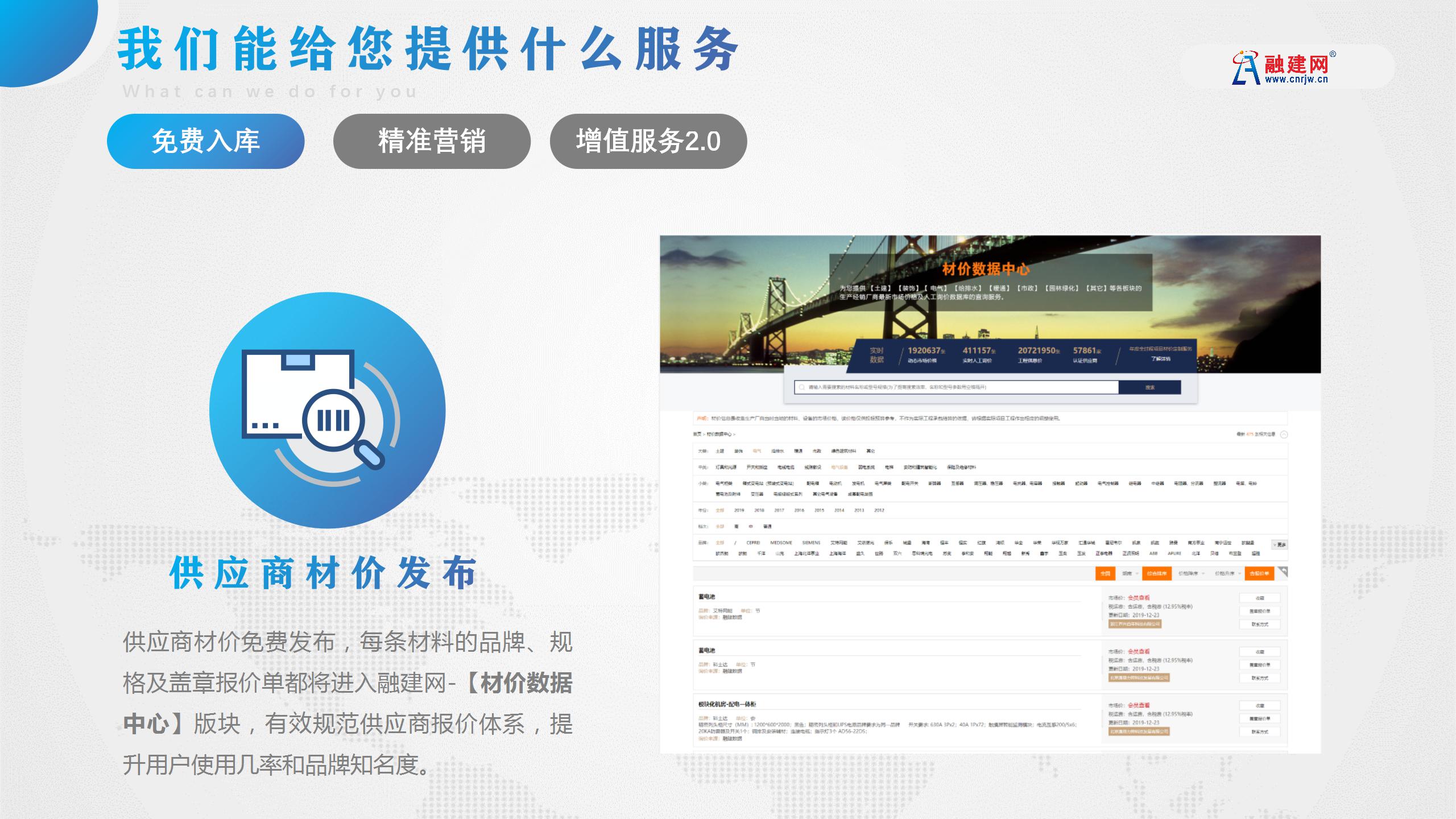
Task: Click 会员查看 in 模块化机房 row
Action: tap(1139, 705)
